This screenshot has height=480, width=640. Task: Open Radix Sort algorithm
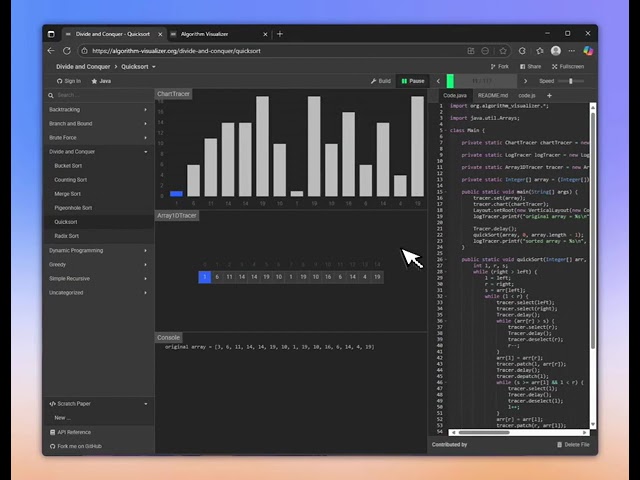point(98,236)
